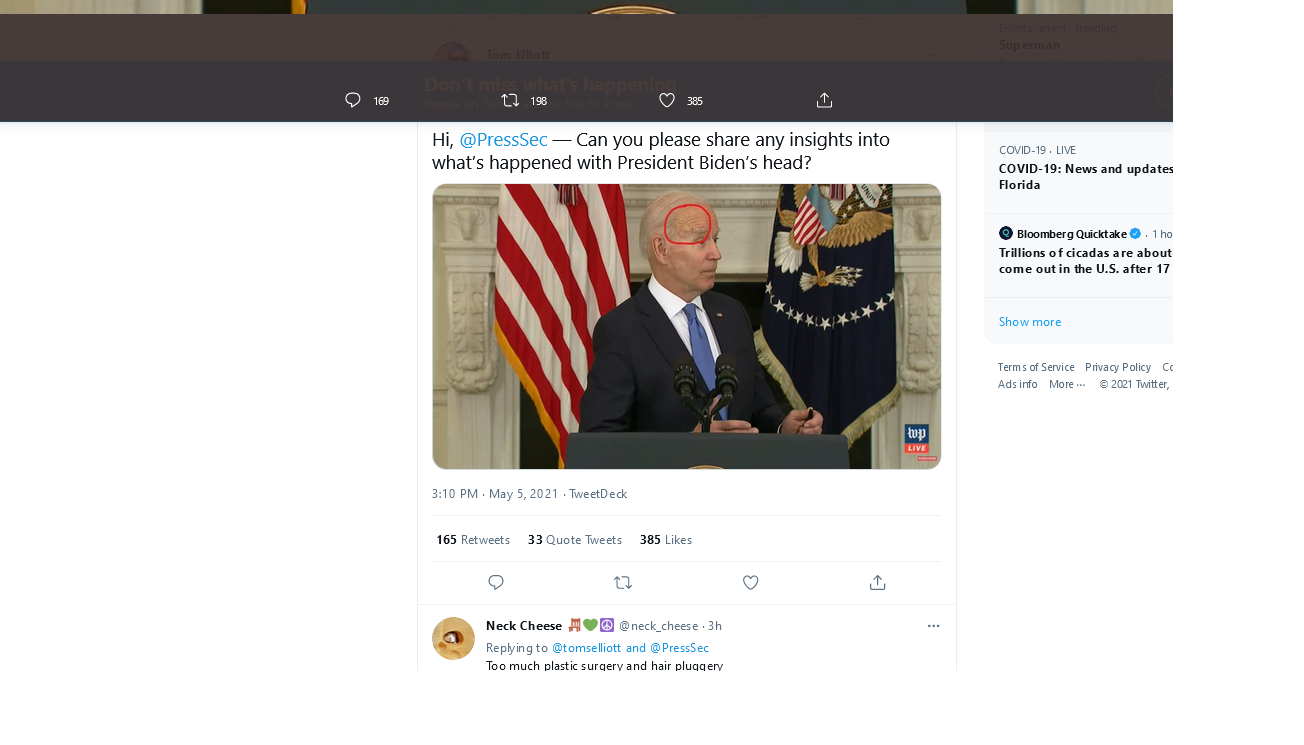View 33 Quote Tweets

click(575, 540)
